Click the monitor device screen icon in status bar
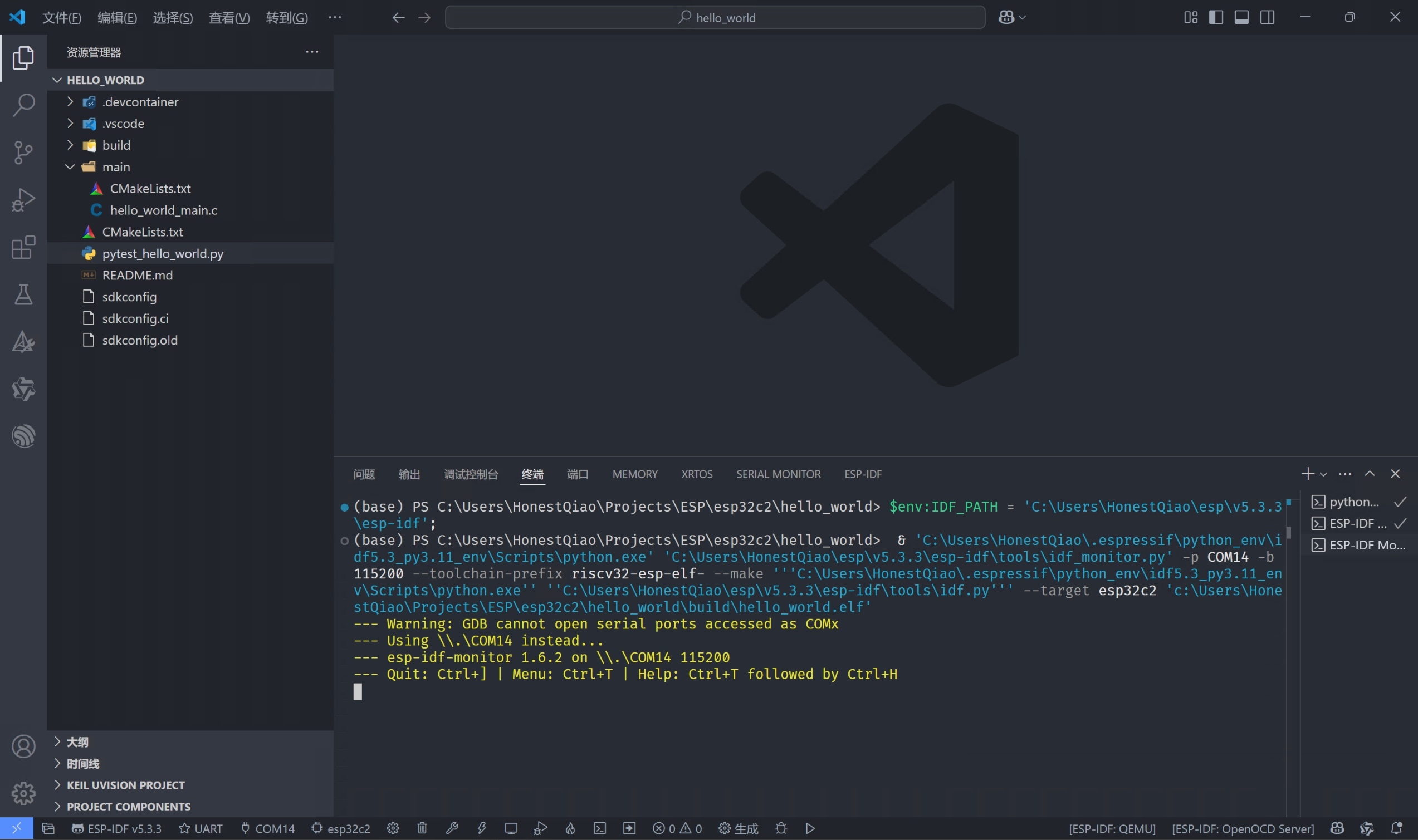1418x840 pixels. [511, 828]
